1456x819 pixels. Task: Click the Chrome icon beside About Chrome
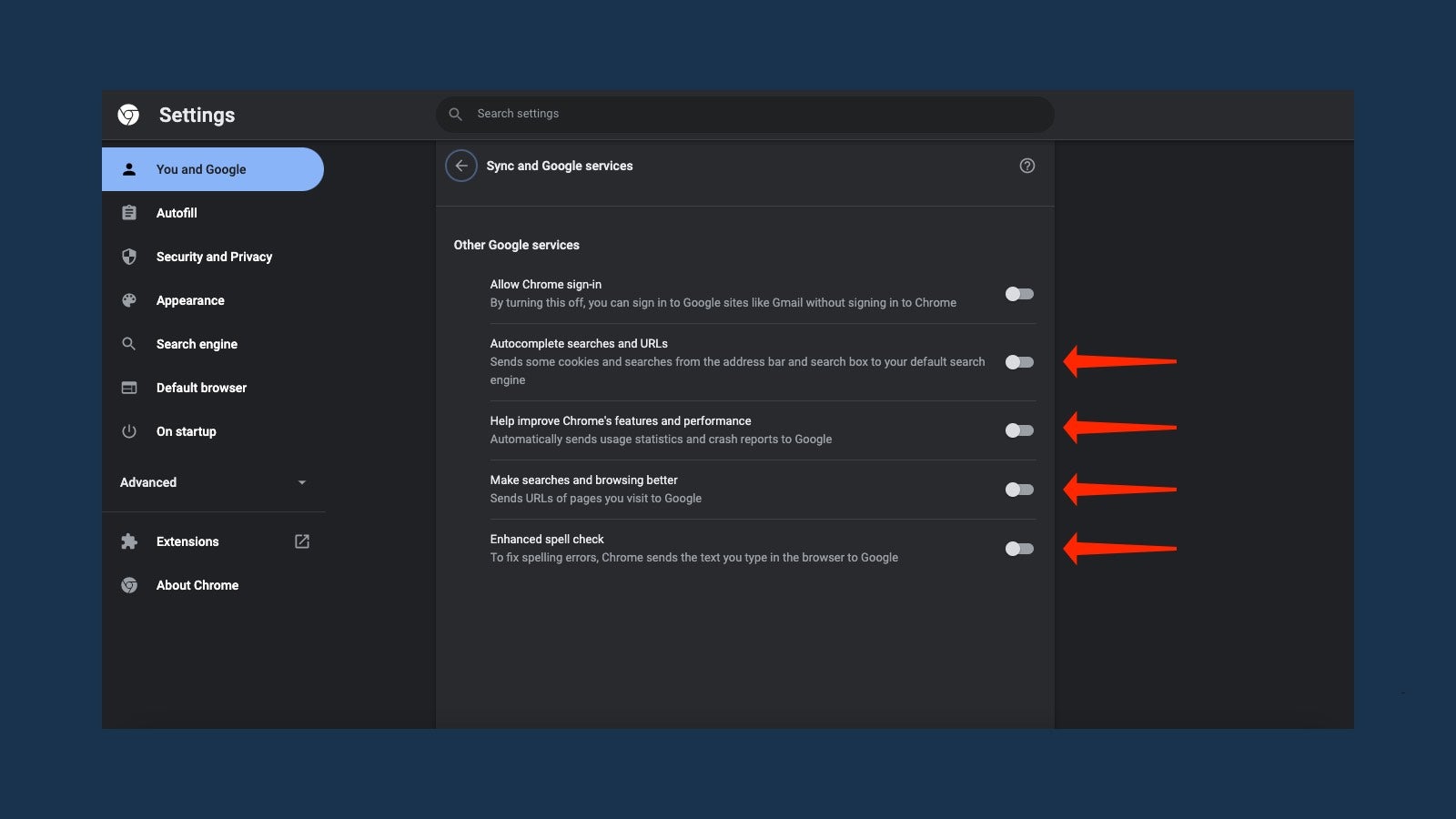(129, 585)
